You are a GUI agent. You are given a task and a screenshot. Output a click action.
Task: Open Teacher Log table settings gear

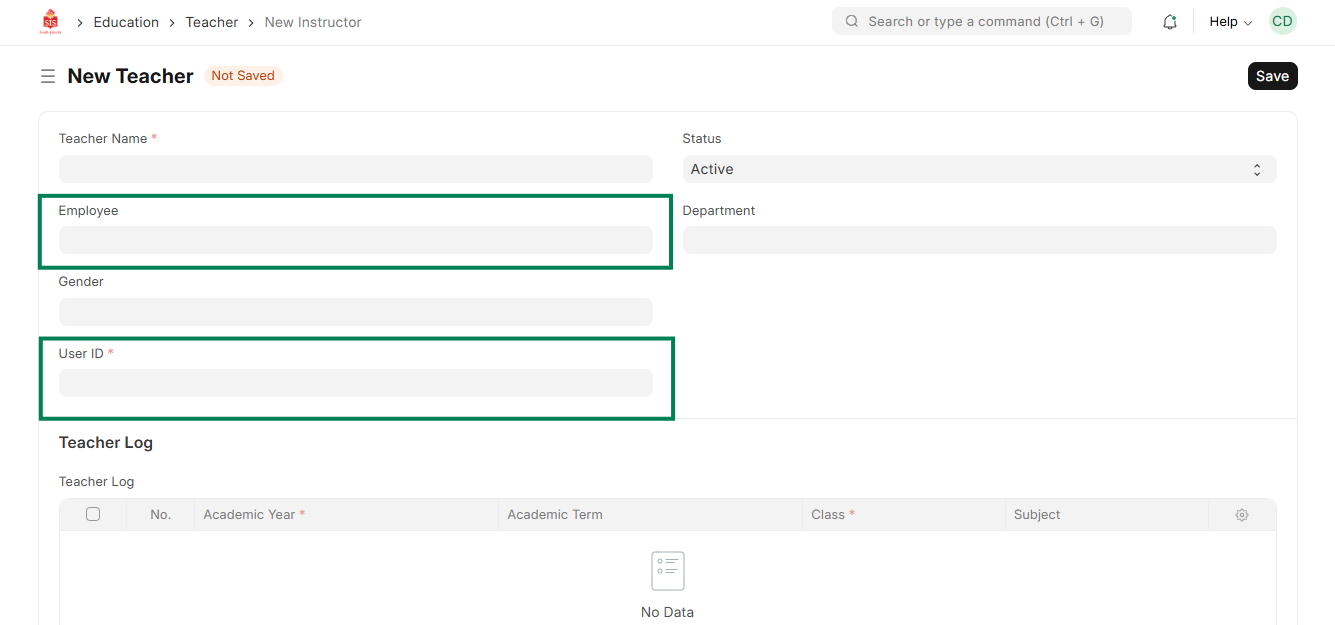tap(1241, 515)
